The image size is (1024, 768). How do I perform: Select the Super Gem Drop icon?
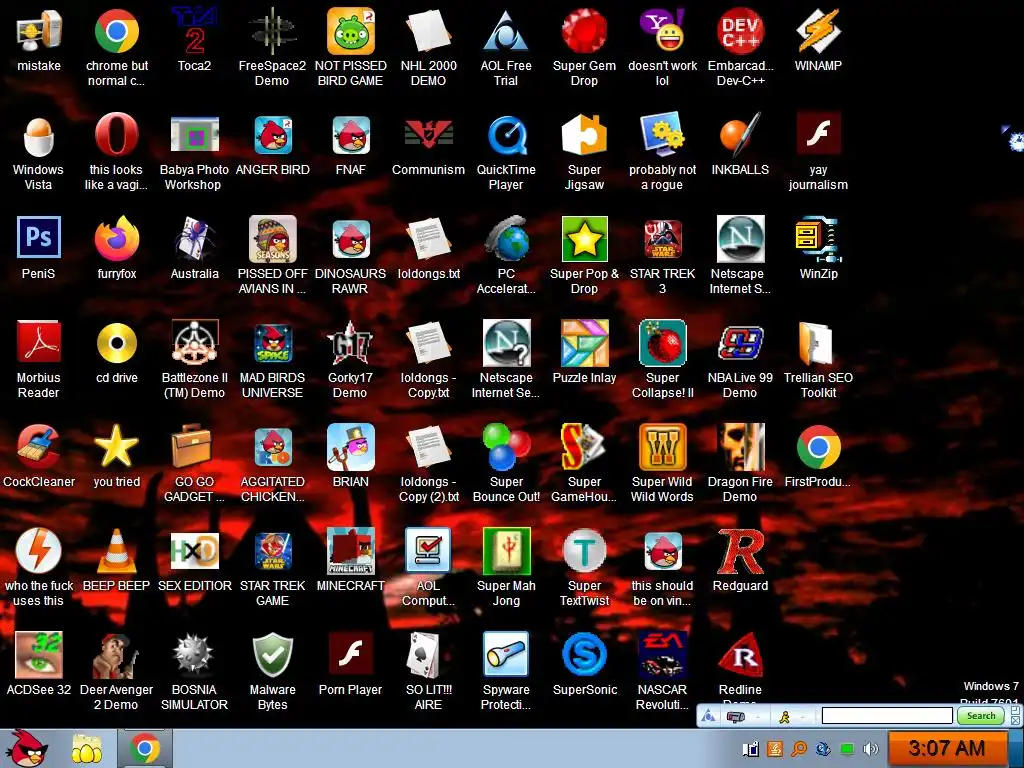point(584,31)
